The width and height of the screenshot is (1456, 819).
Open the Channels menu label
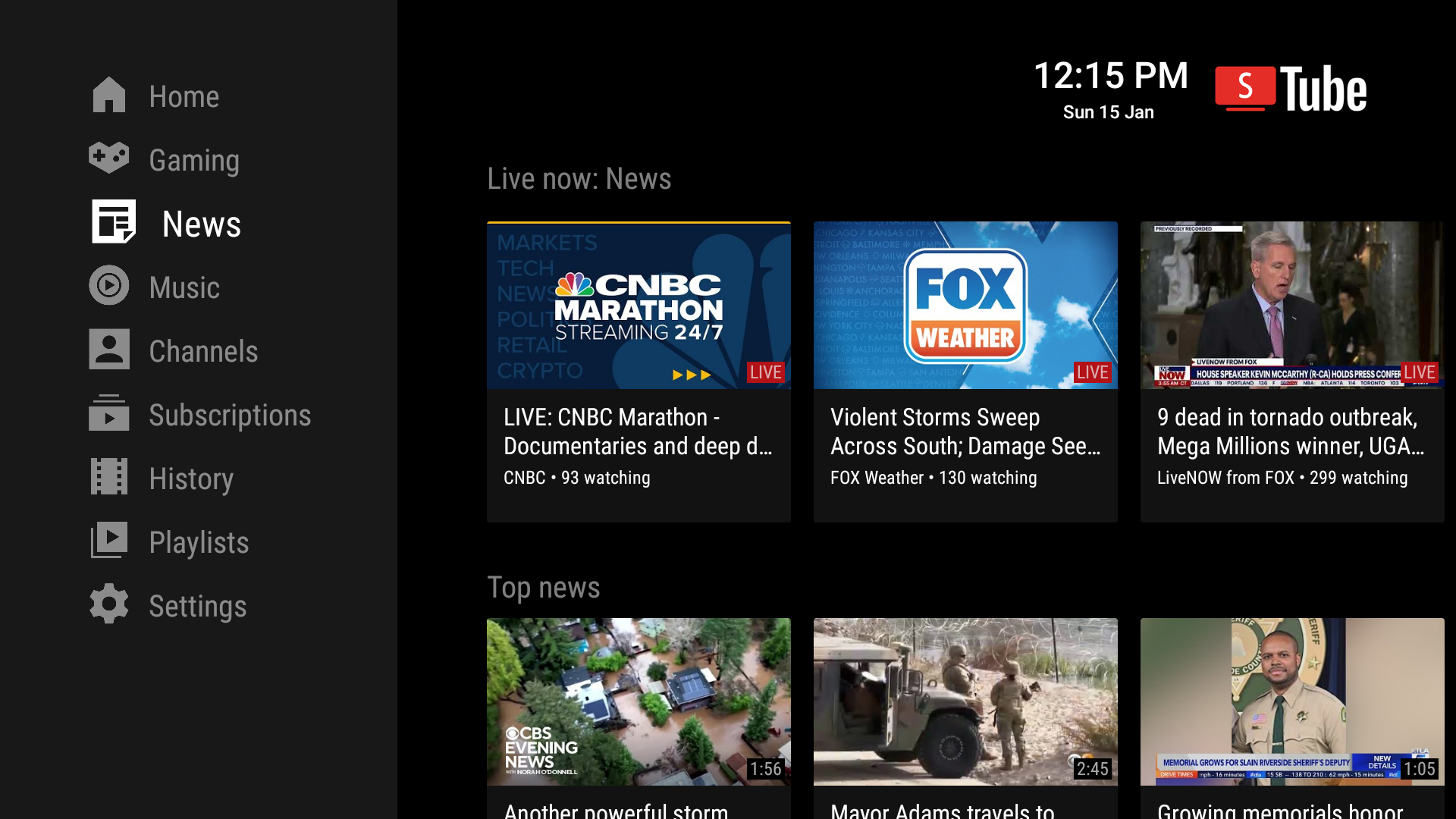click(203, 351)
